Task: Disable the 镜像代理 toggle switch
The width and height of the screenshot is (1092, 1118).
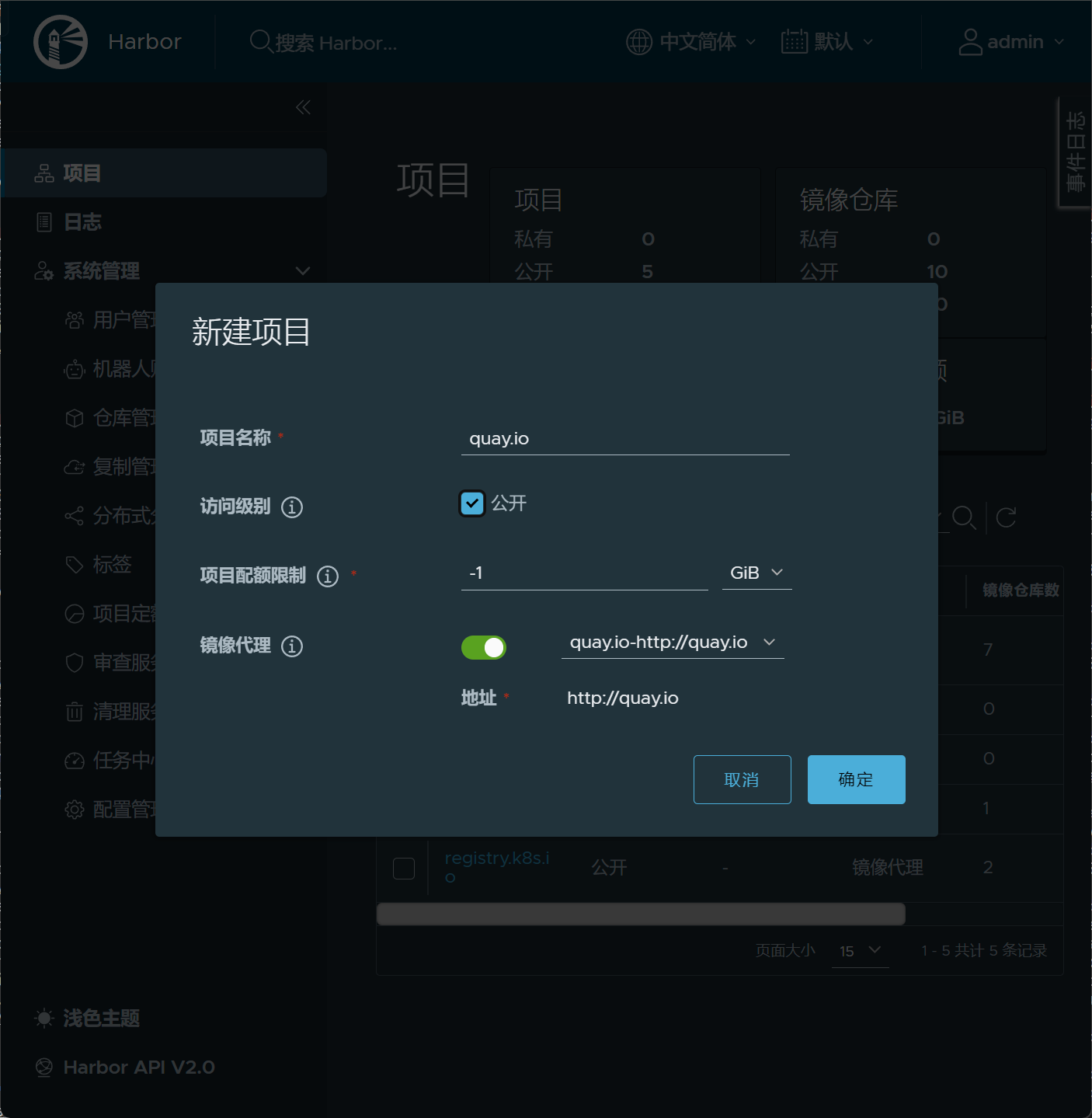Action: (484, 647)
